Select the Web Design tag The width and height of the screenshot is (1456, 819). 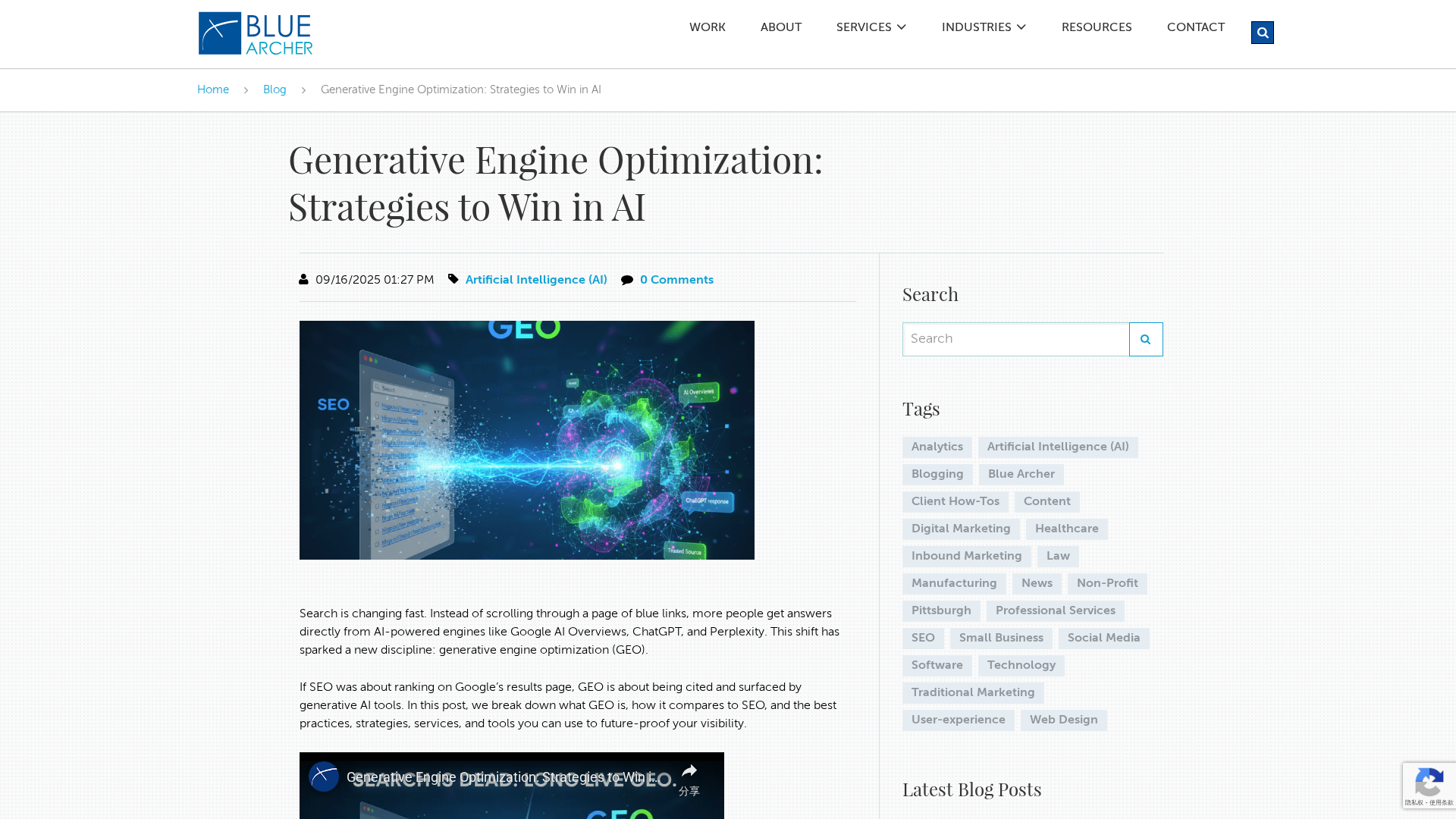pos(1063,720)
